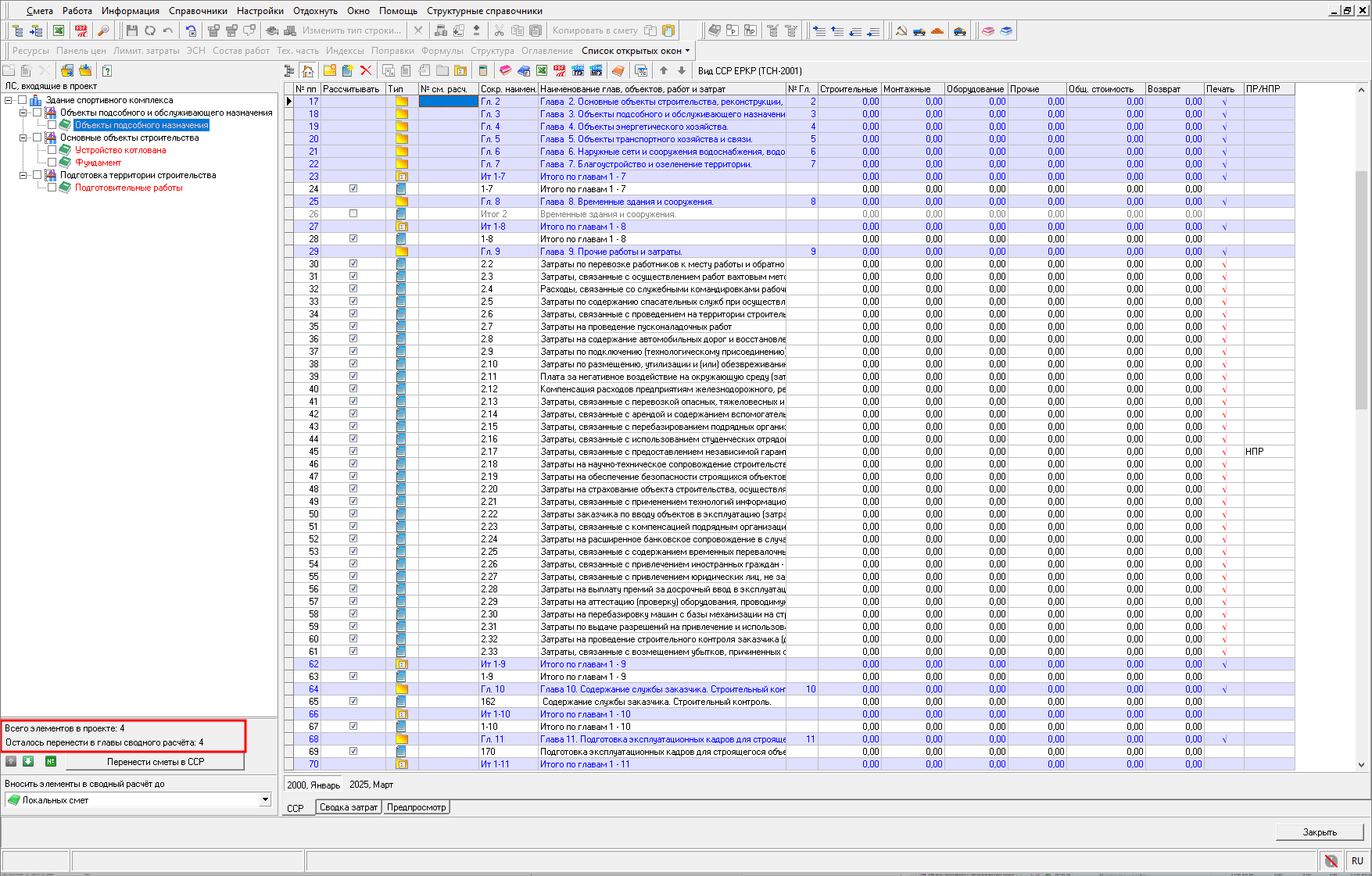Click the floppy disk save icon
Viewport: 1372px width, 876px height.
pyautogui.click(x=131, y=30)
